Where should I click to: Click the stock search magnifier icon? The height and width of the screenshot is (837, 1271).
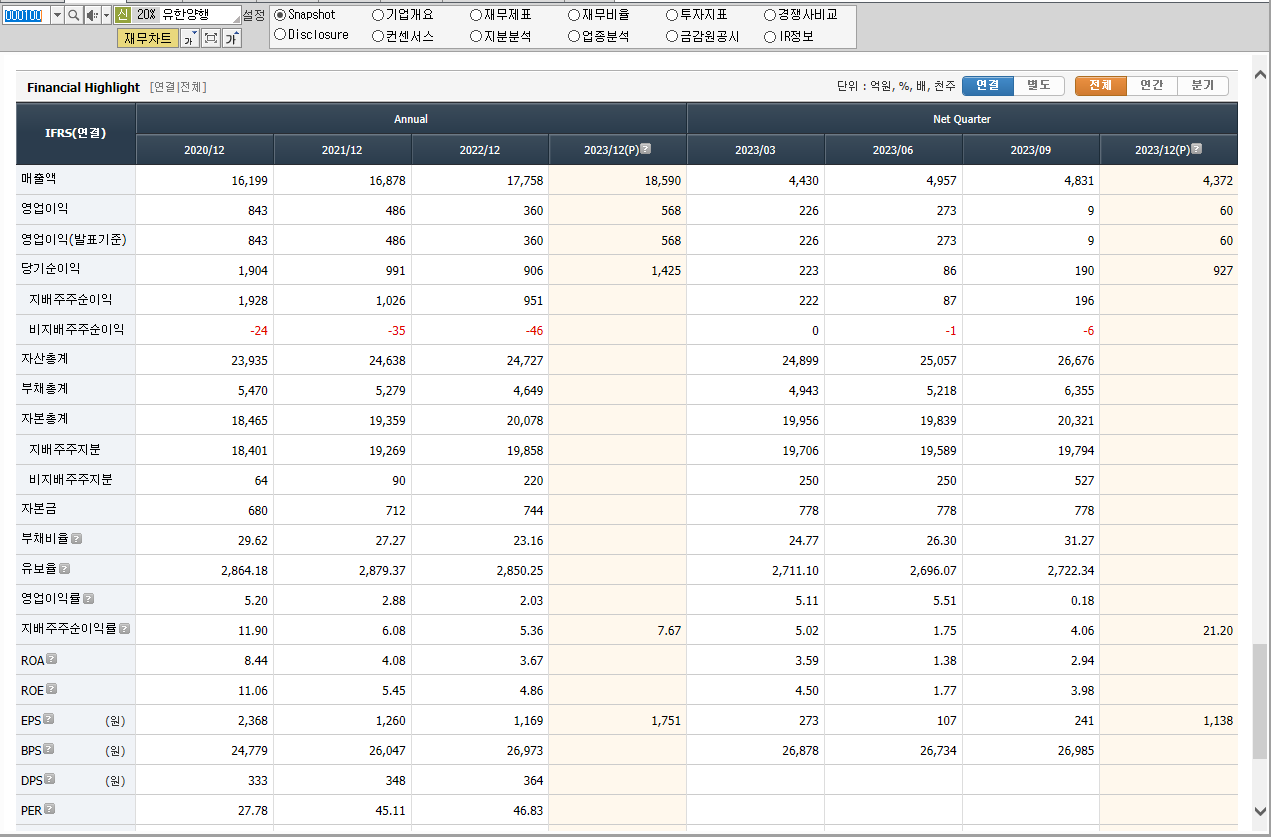74,15
